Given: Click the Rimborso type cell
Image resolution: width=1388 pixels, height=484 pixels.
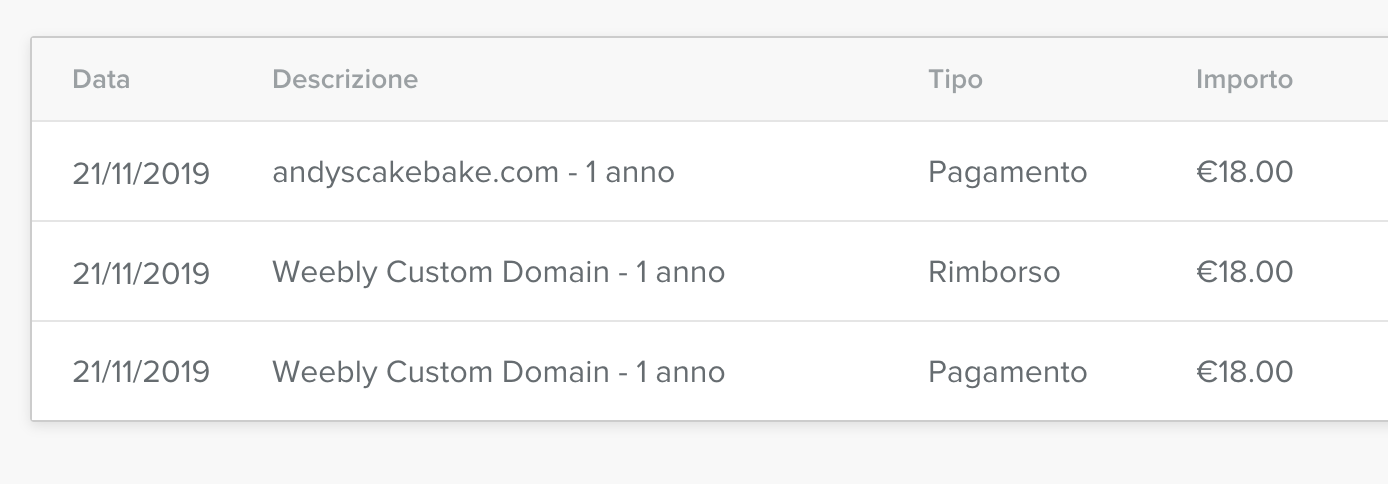Looking at the screenshot, I should [x=994, y=272].
